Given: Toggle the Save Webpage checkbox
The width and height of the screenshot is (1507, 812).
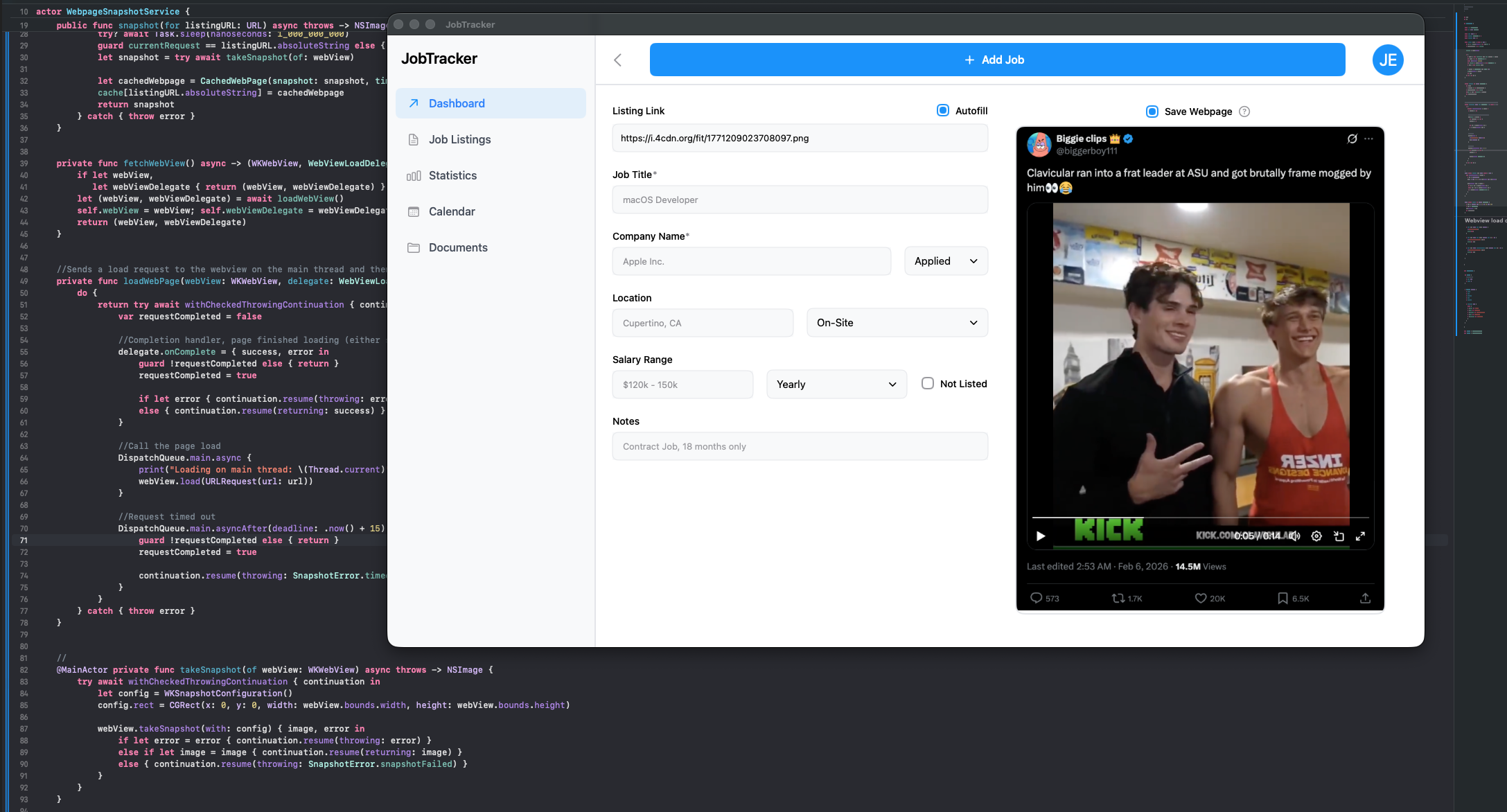Looking at the screenshot, I should [1152, 112].
